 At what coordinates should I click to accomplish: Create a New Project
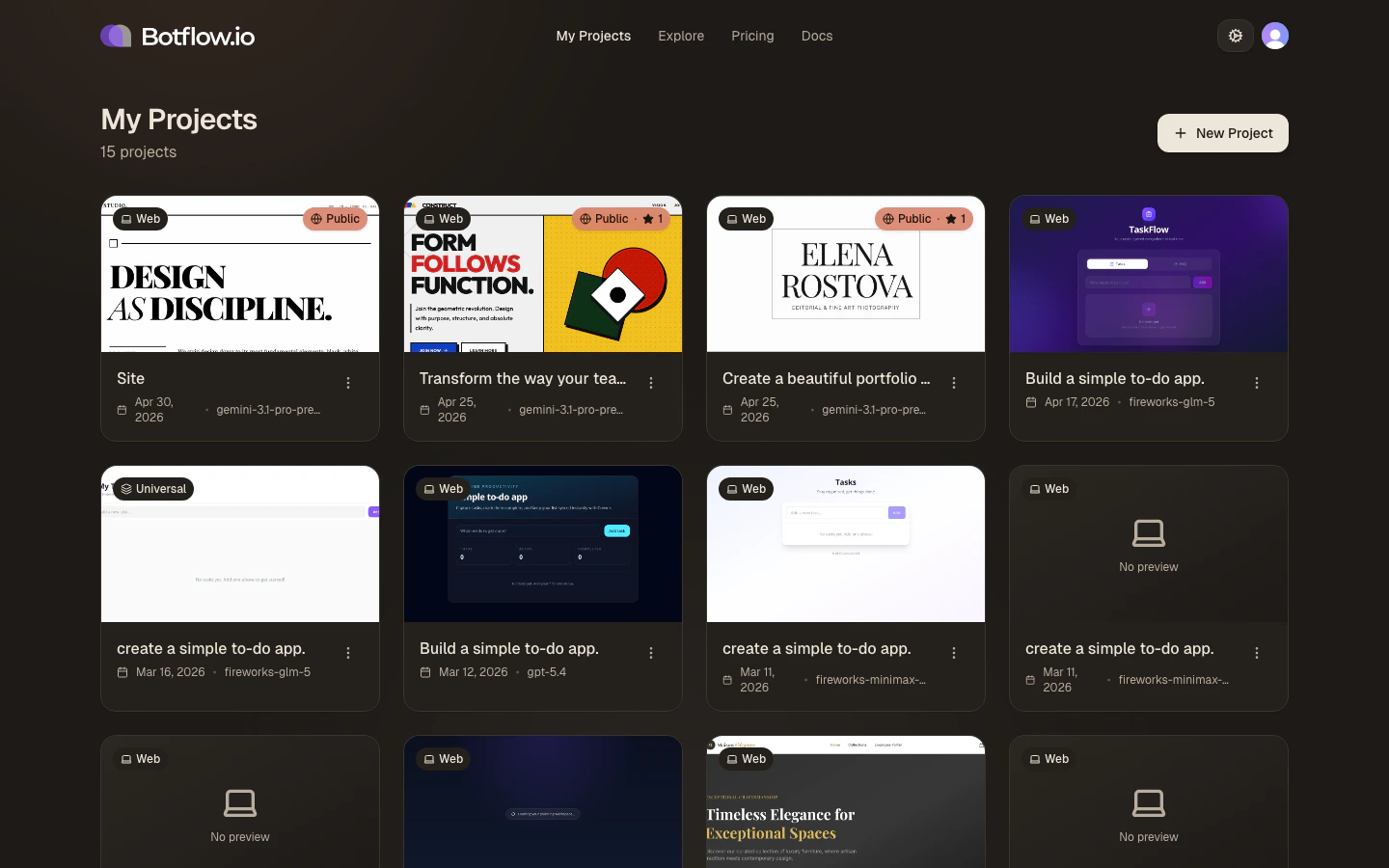pos(1223,133)
